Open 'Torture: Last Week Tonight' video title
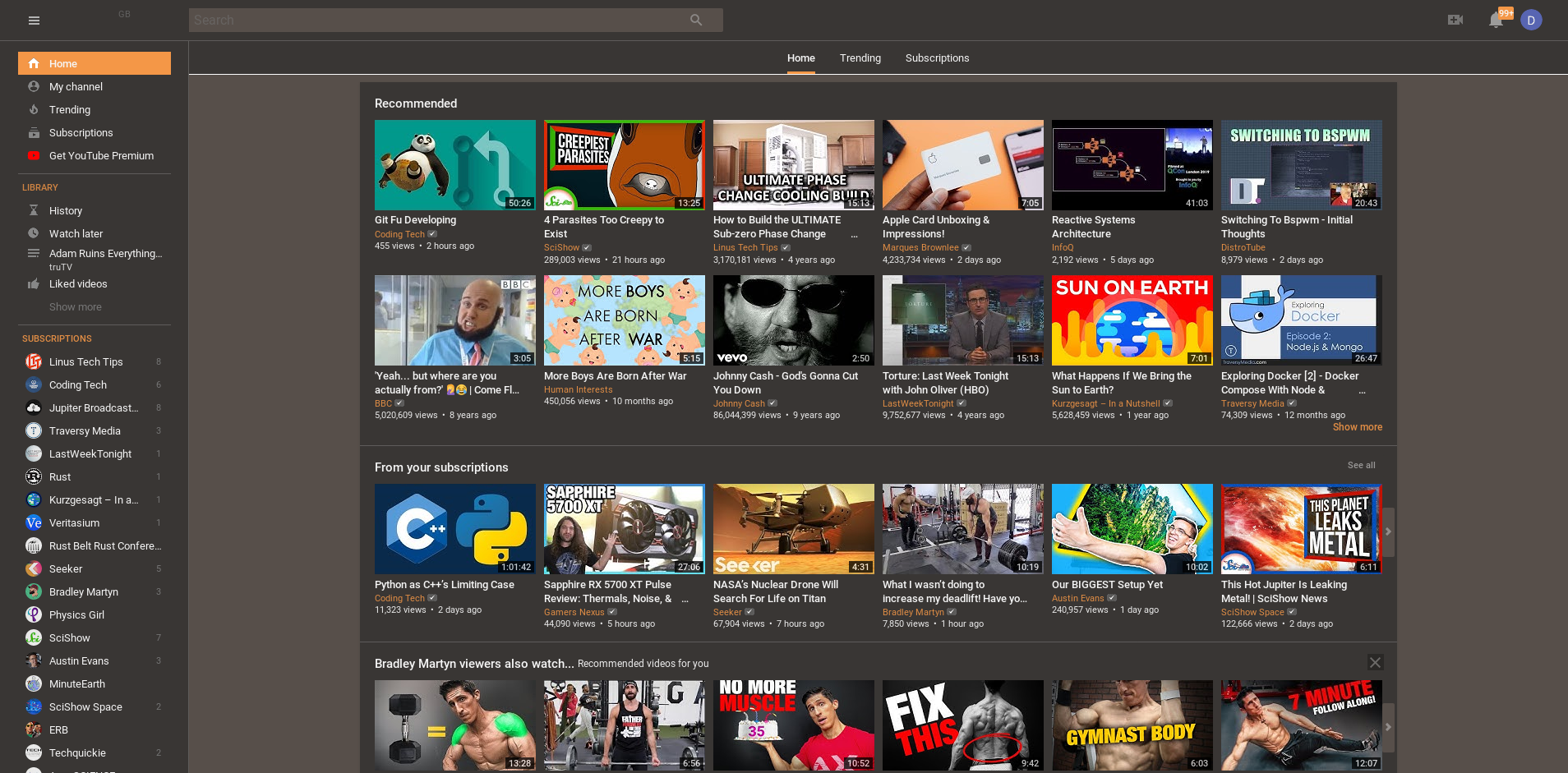 (945, 383)
